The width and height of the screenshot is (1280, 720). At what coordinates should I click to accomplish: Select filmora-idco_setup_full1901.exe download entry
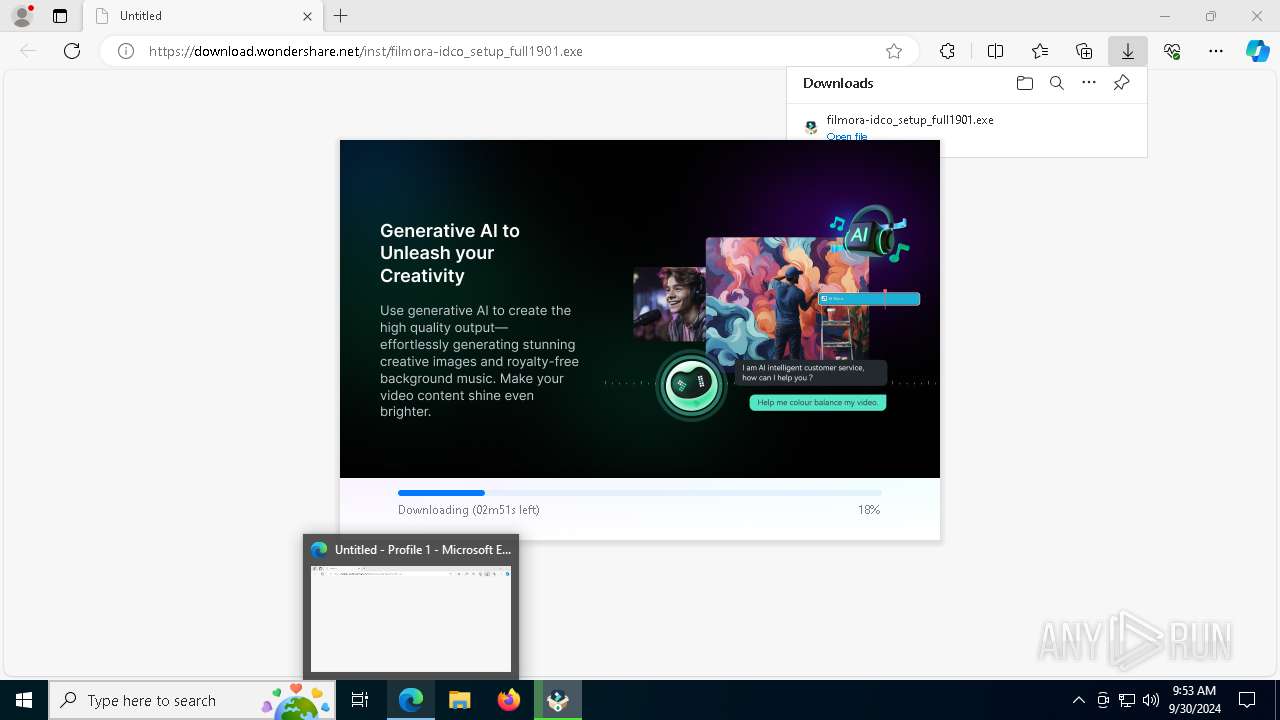click(x=966, y=127)
